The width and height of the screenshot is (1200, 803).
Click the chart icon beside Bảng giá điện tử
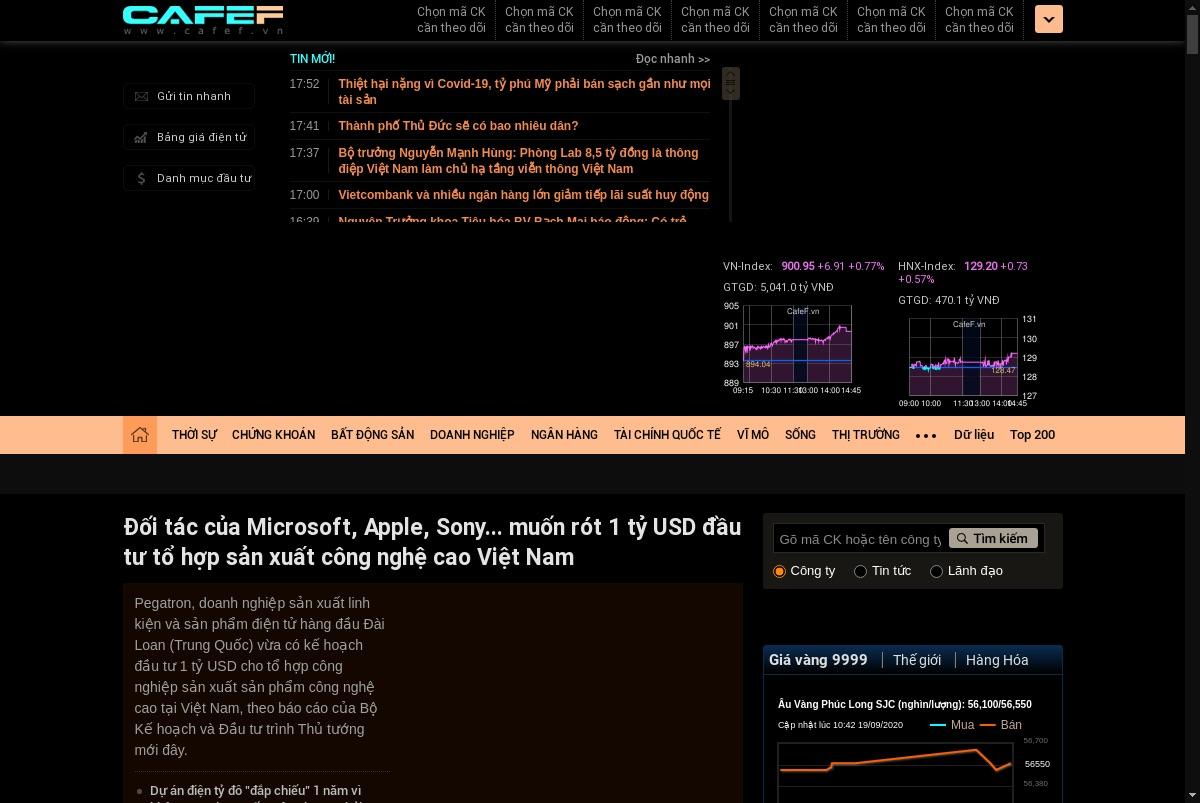(141, 138)
